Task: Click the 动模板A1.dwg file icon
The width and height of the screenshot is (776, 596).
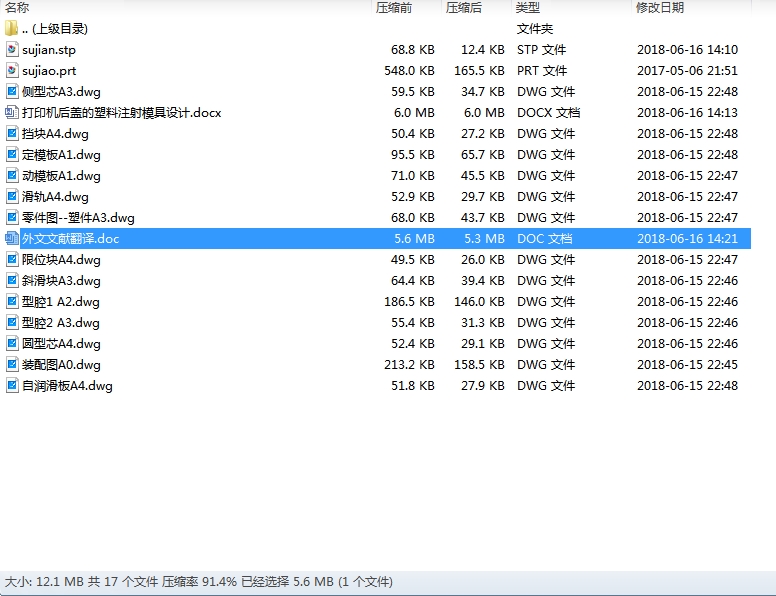Action: pos(12,176)
